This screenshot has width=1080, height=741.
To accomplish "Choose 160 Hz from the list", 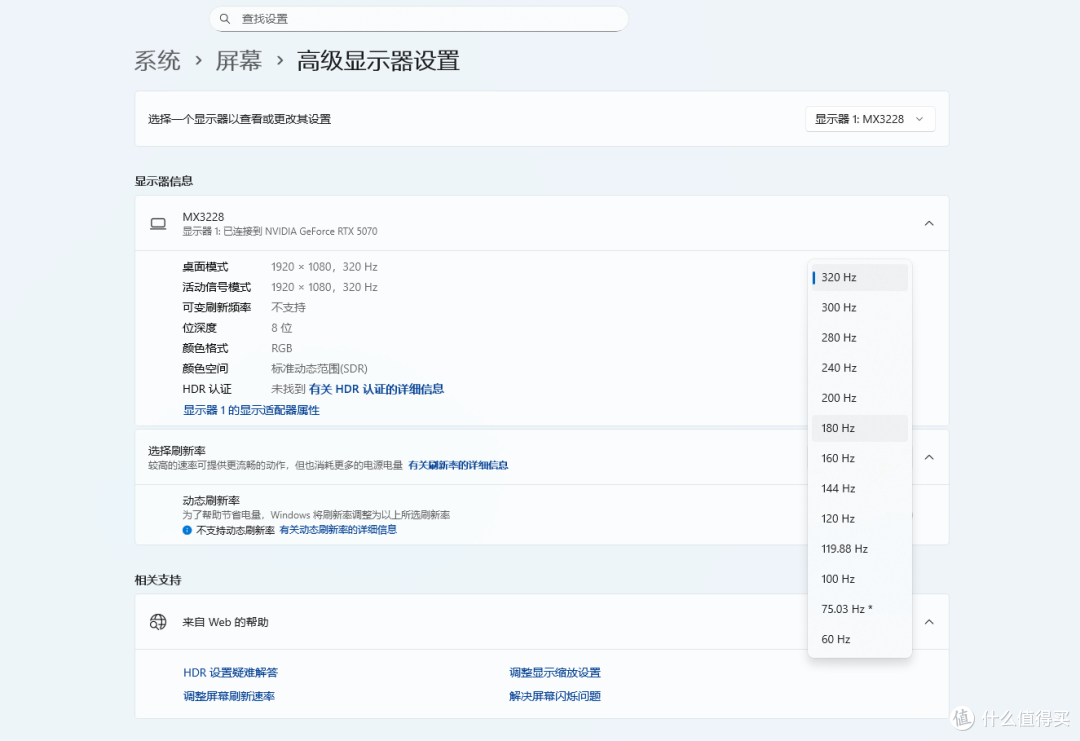I will tap(860, 458).
